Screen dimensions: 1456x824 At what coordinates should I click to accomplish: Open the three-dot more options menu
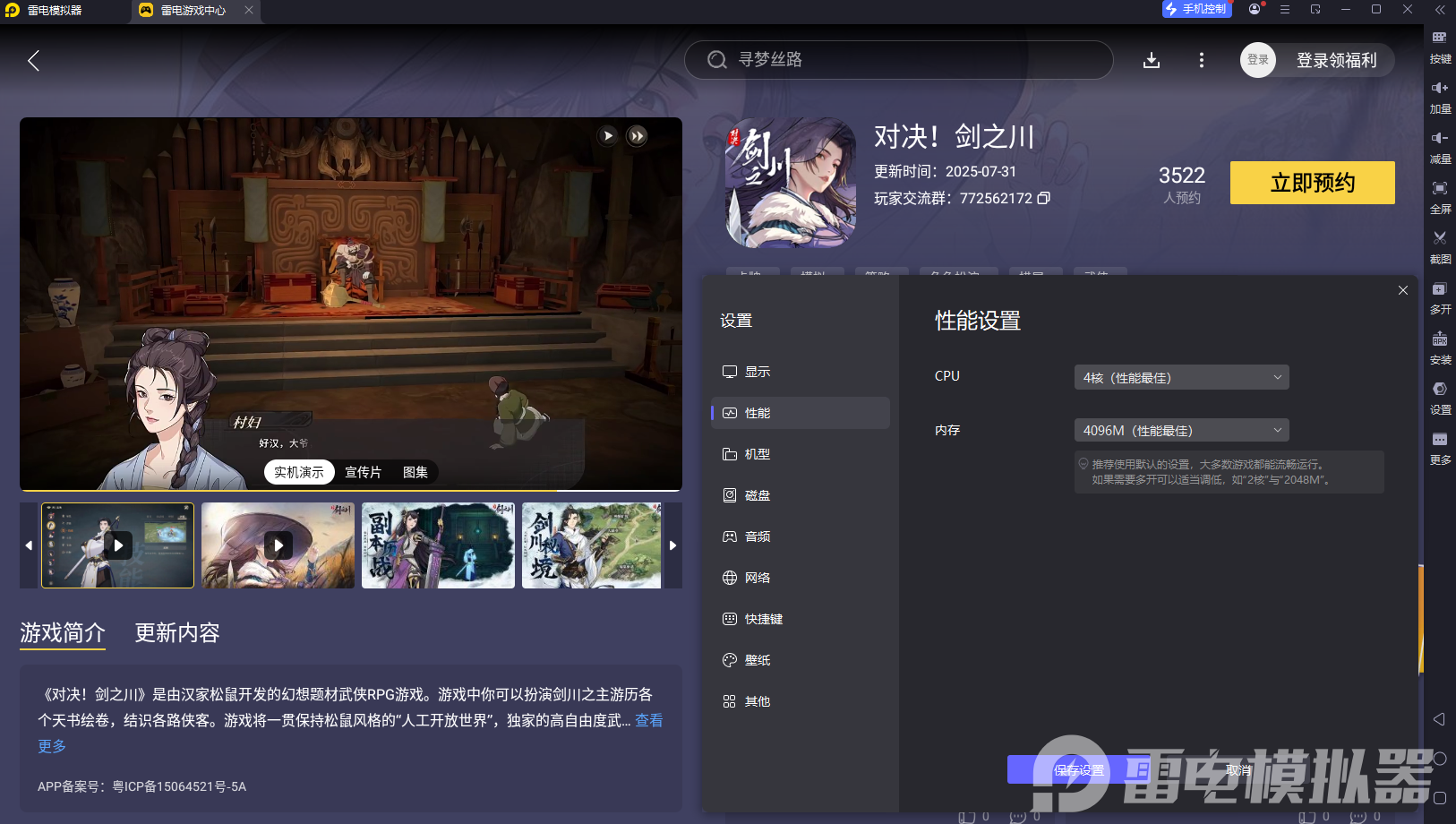point(1201,60)
